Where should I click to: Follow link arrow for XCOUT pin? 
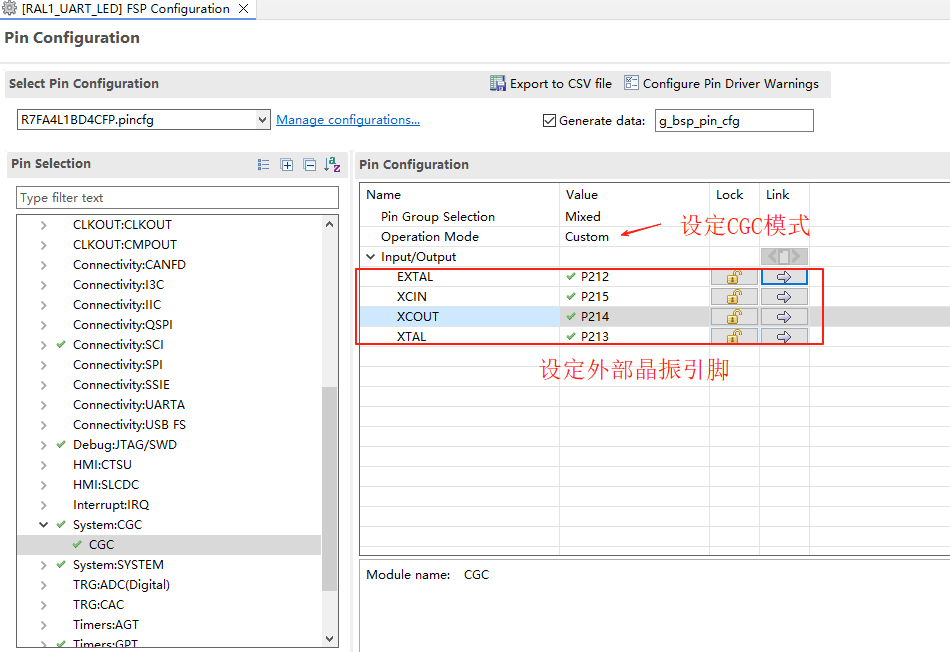tap(784, 317)
